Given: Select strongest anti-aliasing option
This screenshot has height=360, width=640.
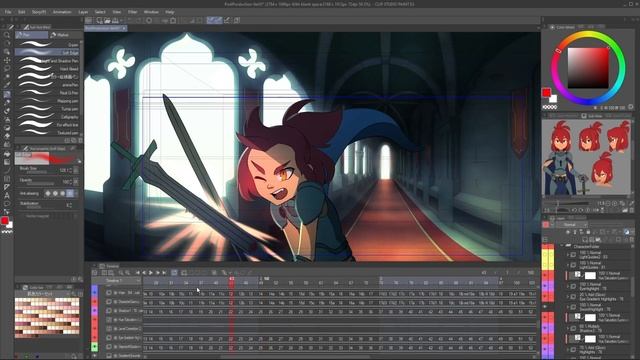Looking at the screenshot, I should pos(70,193).
